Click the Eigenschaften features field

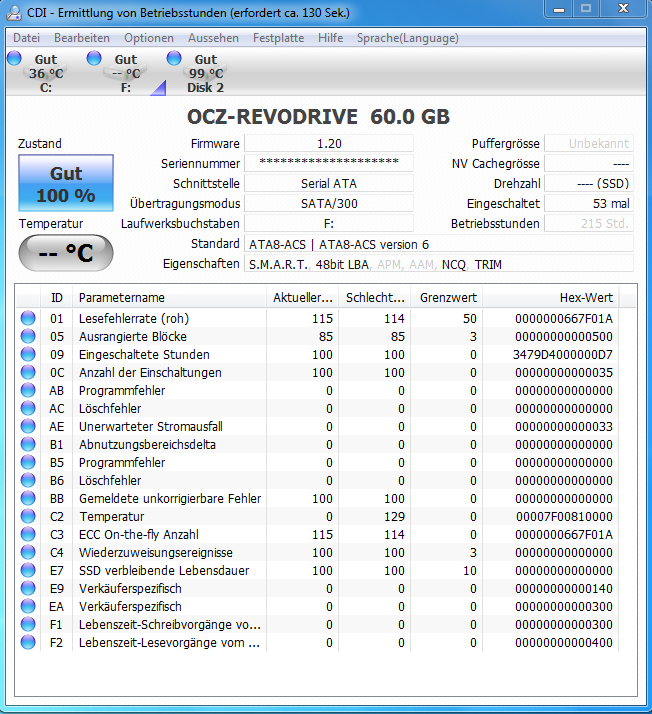438,264
